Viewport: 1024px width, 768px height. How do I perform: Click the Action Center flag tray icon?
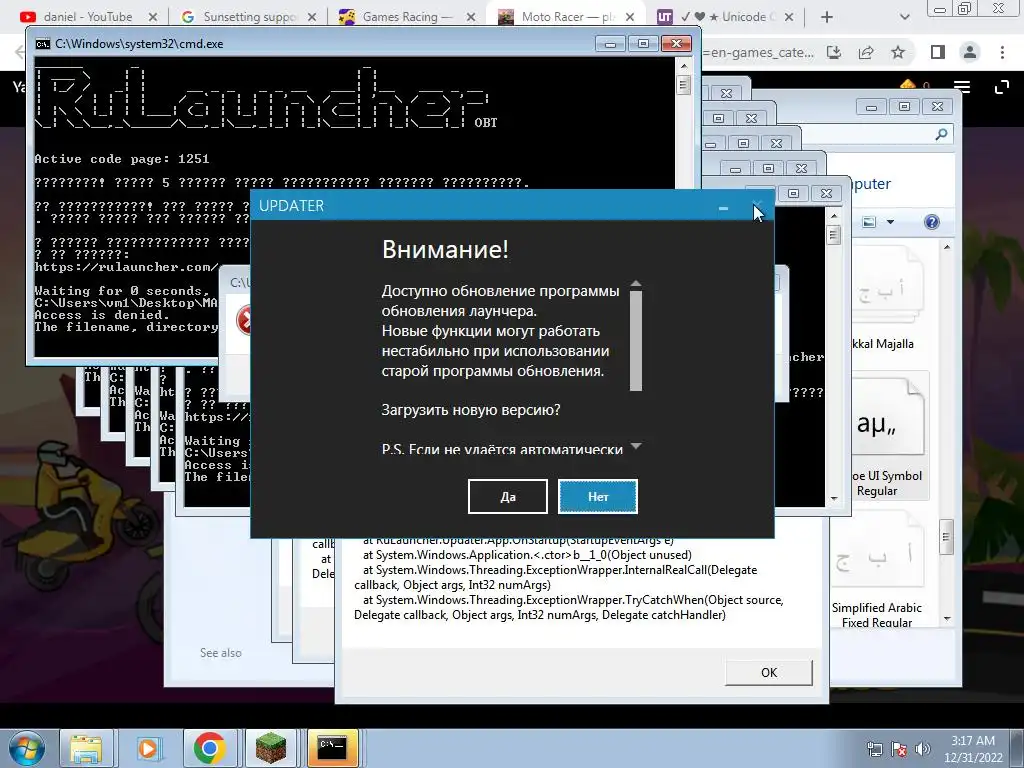point(899,750)
